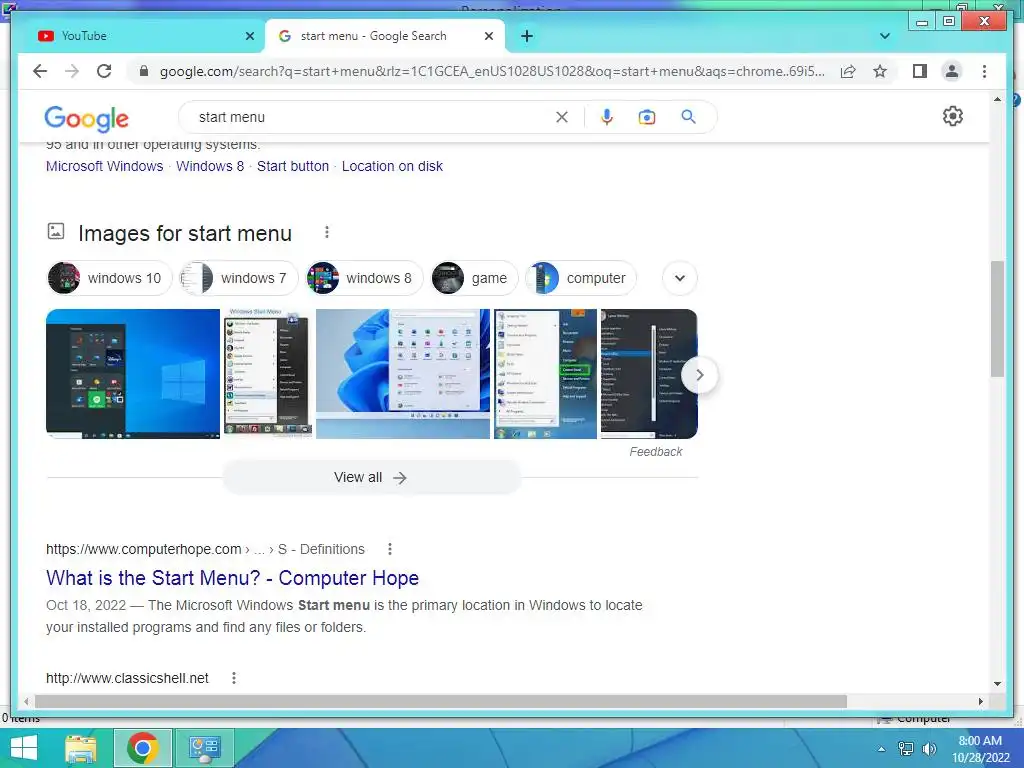Click the Chrome taskbar icon
Viewport: 1024px width, 768px height.
(x=143, y=748)
